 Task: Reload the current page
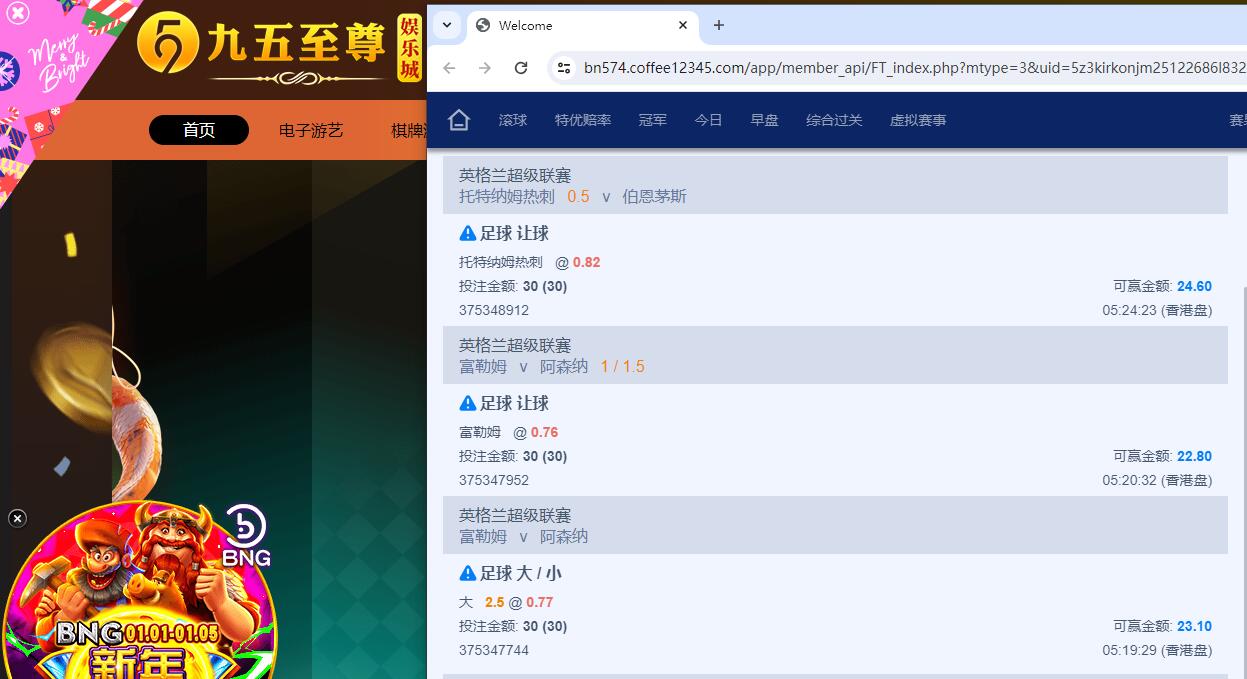(x=521, y=68)
